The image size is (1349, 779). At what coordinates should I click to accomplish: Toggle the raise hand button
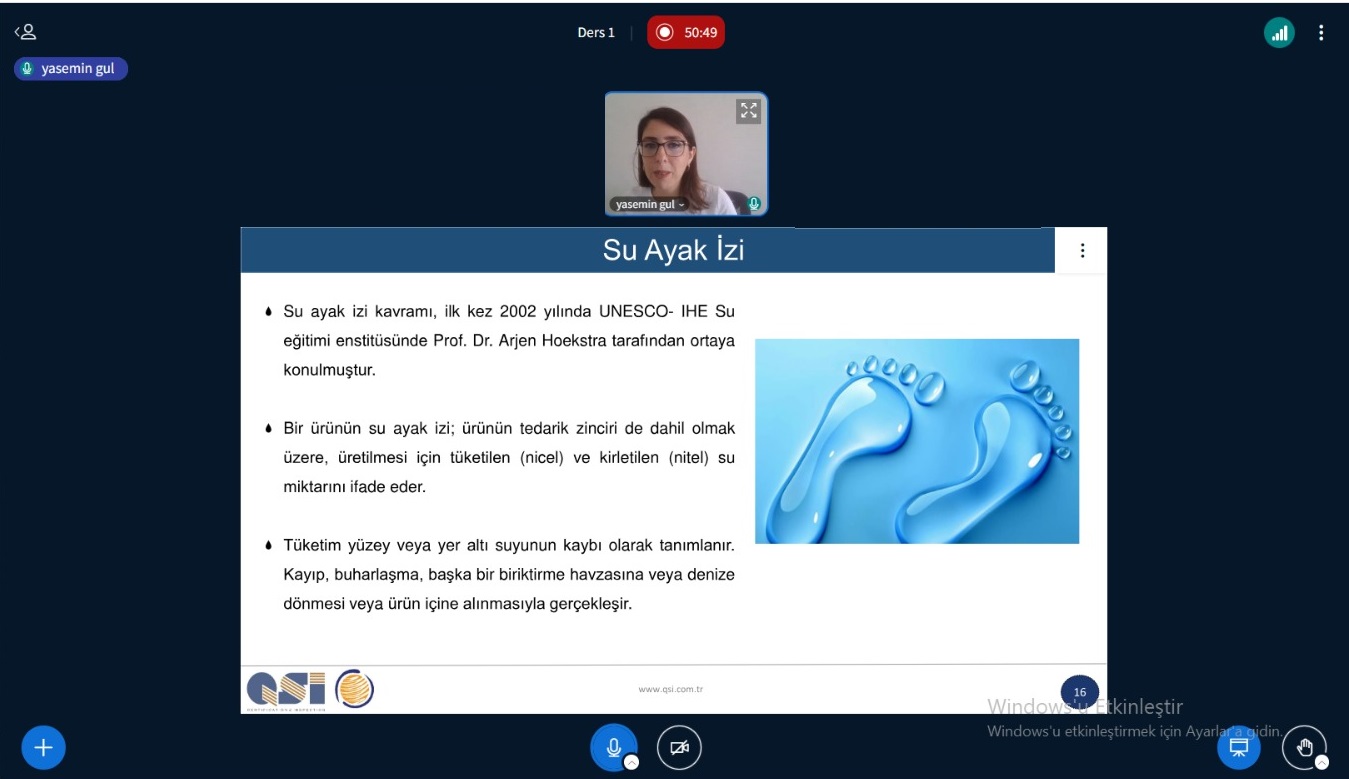[x=1304, y=747]
